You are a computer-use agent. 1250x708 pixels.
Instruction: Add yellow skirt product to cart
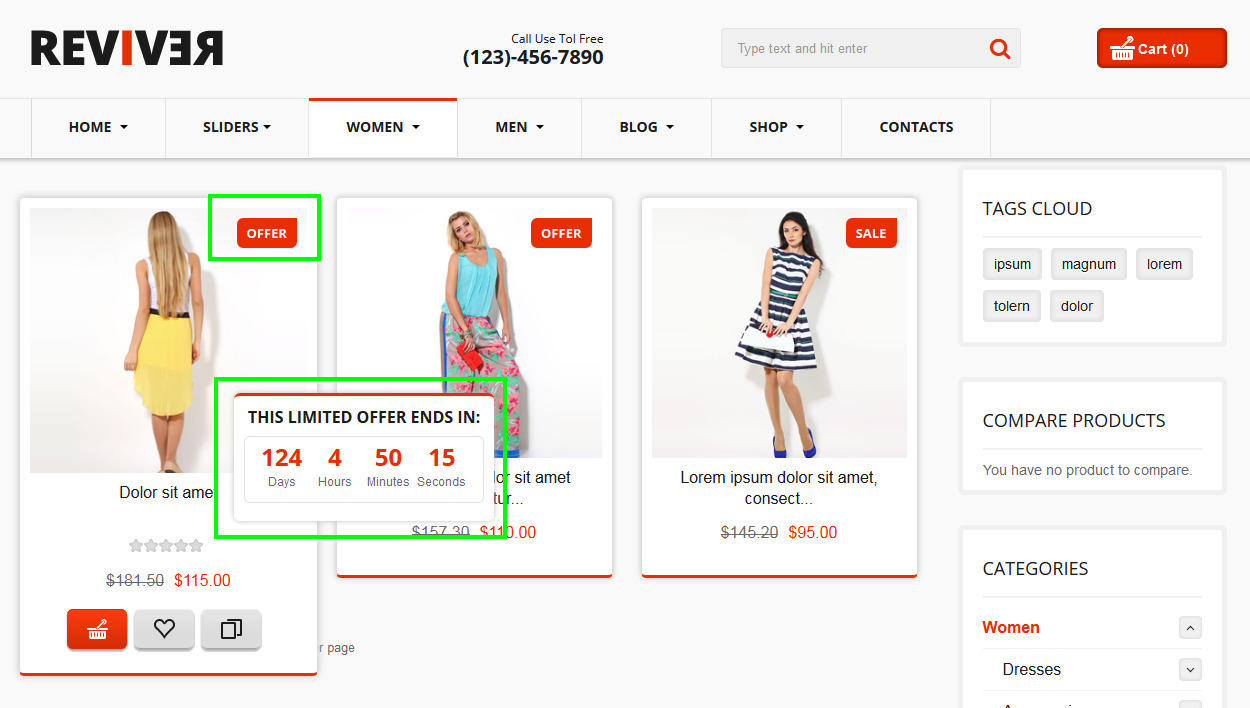tap(97, 629)
